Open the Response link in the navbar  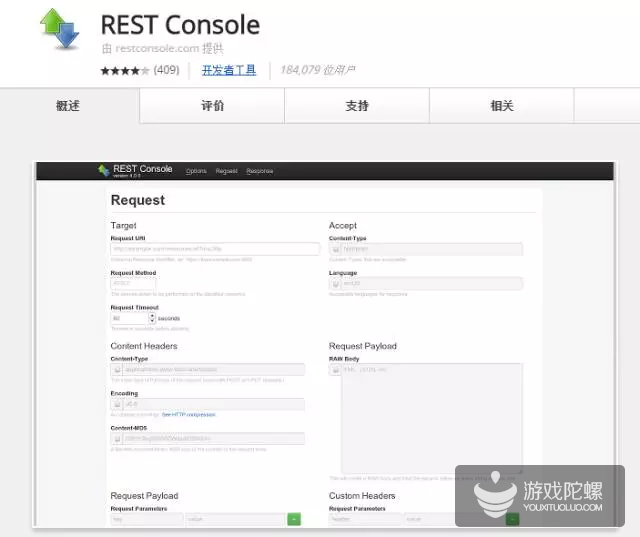(x=260, y=171)
